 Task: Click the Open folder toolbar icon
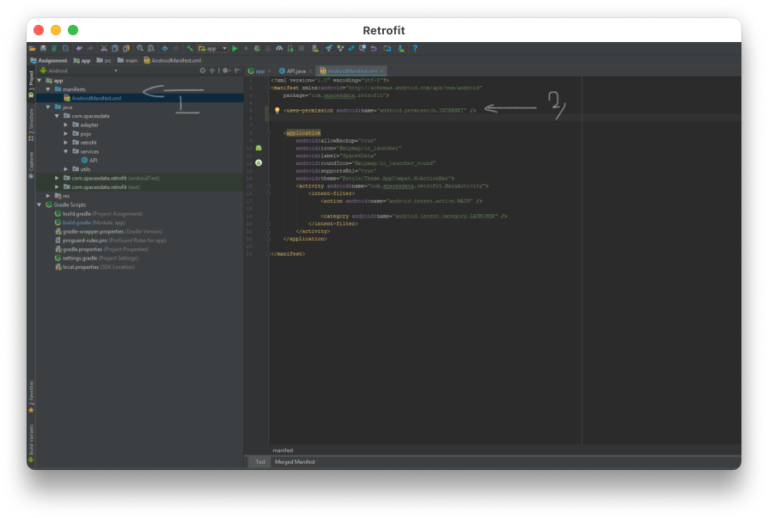coord(32,48)
